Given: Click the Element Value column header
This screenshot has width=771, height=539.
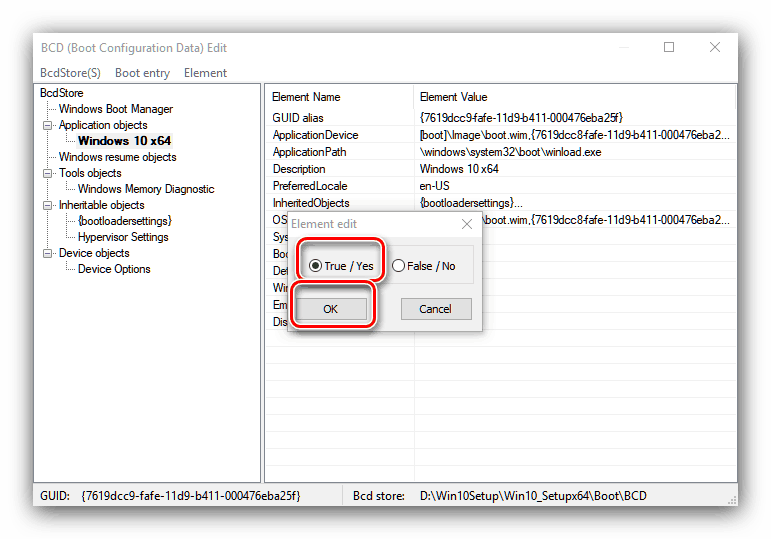Looking at the screenshot, I should click(574, 97).
